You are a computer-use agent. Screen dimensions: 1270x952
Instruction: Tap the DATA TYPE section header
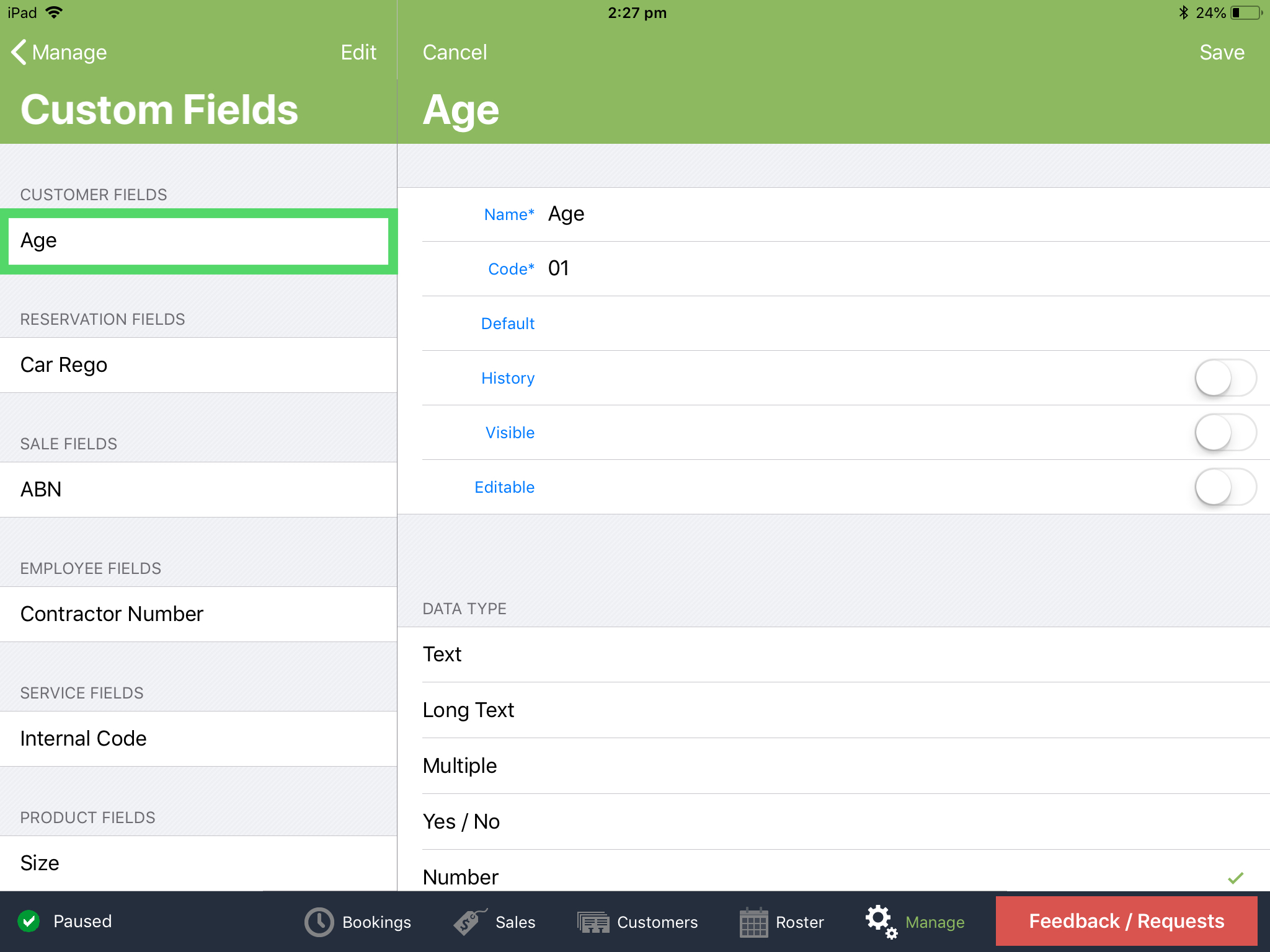pyautogui.click(x=464, y=609)
